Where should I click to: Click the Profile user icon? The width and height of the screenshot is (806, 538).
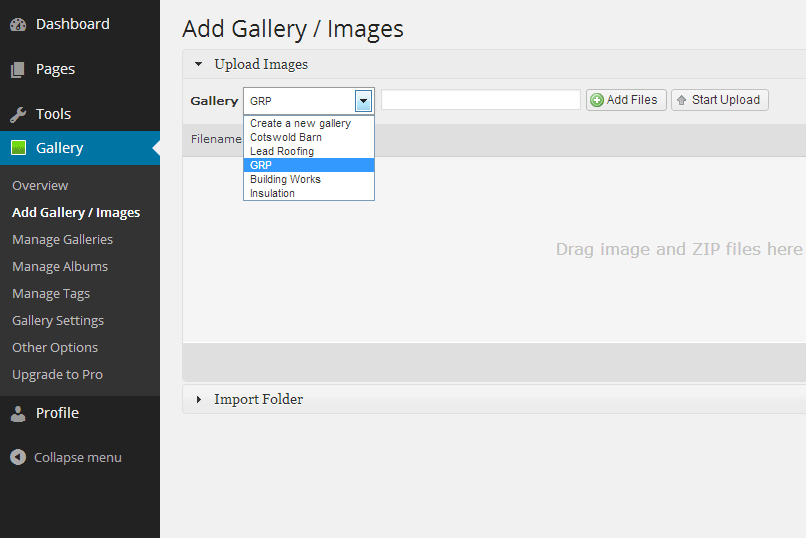click(18, 414)
